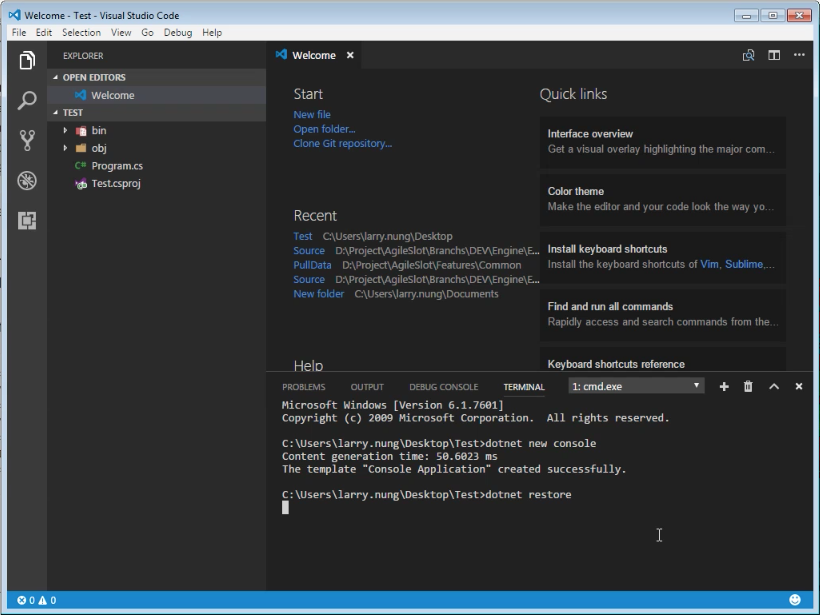Image resolution: width=820 pixels, height=615 pixels.
Task: Click the smiley feedback icon in status bar
Action: point(794,600)
